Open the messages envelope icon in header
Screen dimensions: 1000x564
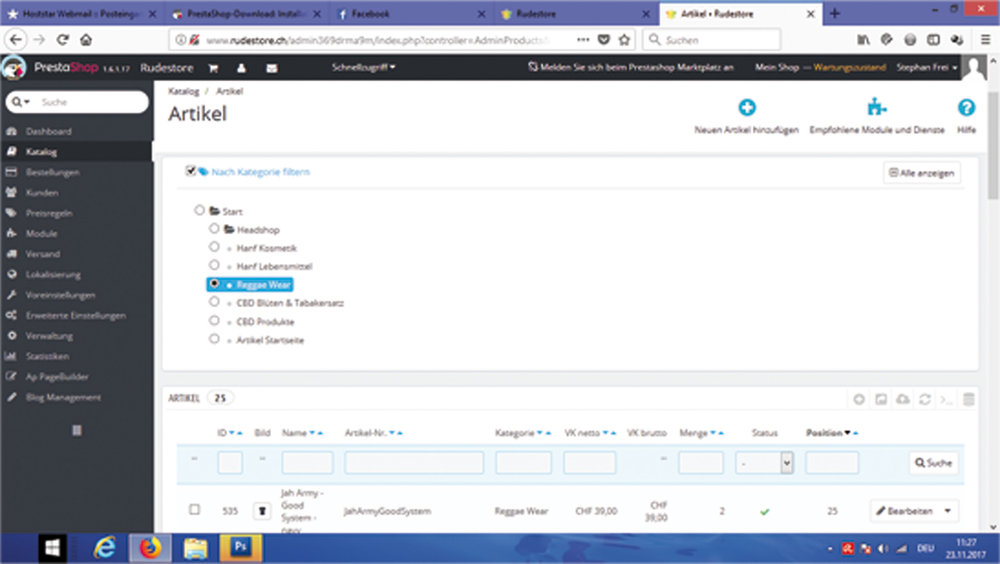coord(272,68)
